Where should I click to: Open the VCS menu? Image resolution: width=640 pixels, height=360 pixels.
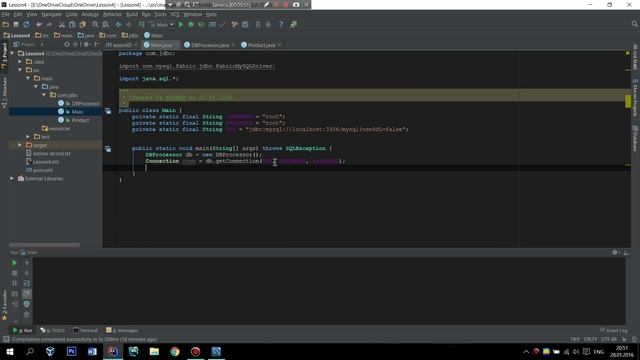point(175,14)
